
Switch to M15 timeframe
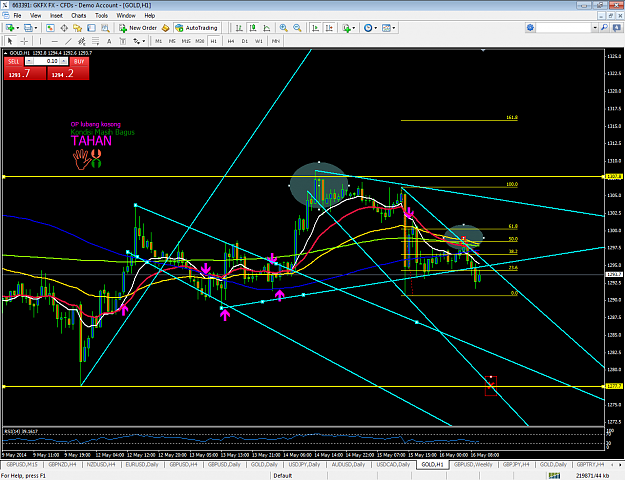point(186,41)
